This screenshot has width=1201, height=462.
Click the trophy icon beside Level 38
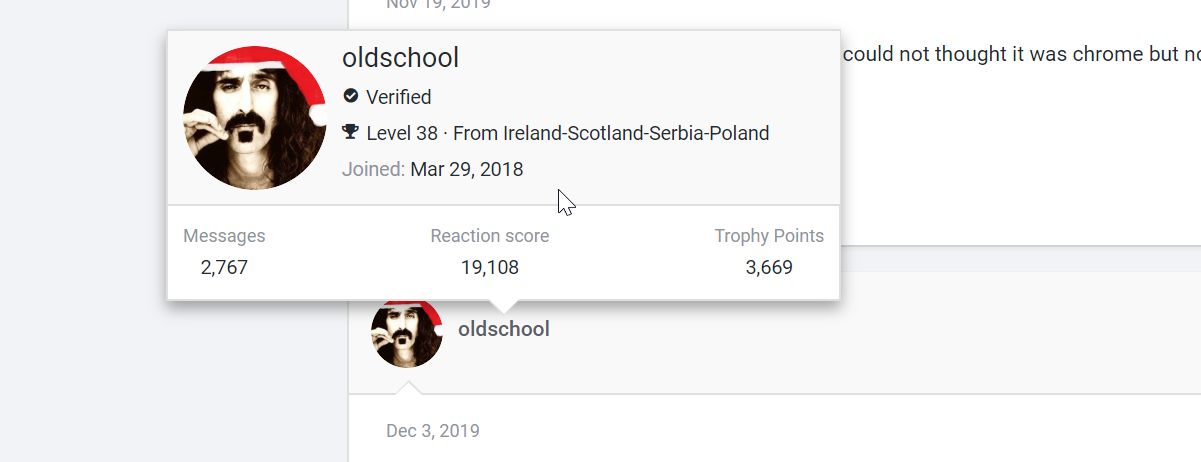350,132
